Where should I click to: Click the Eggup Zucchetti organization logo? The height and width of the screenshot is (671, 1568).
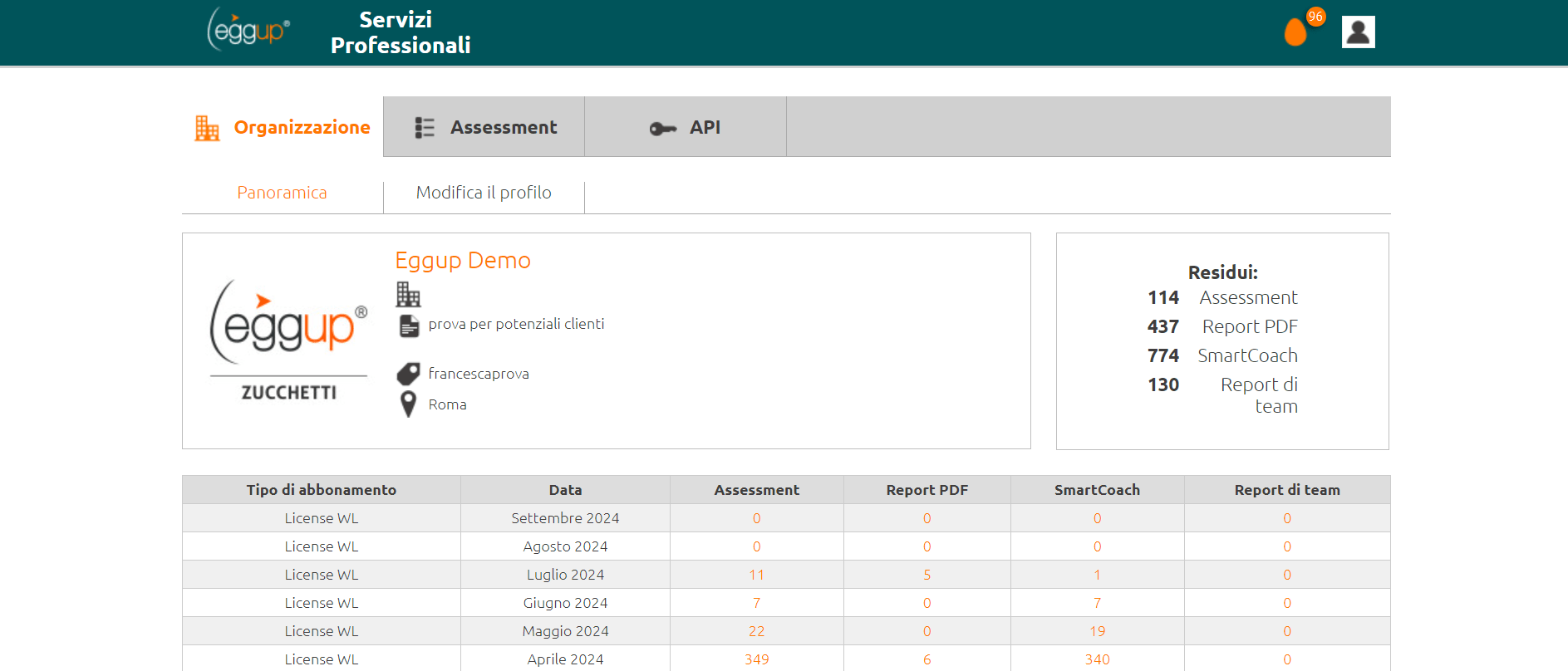click(x=288, y=340)
